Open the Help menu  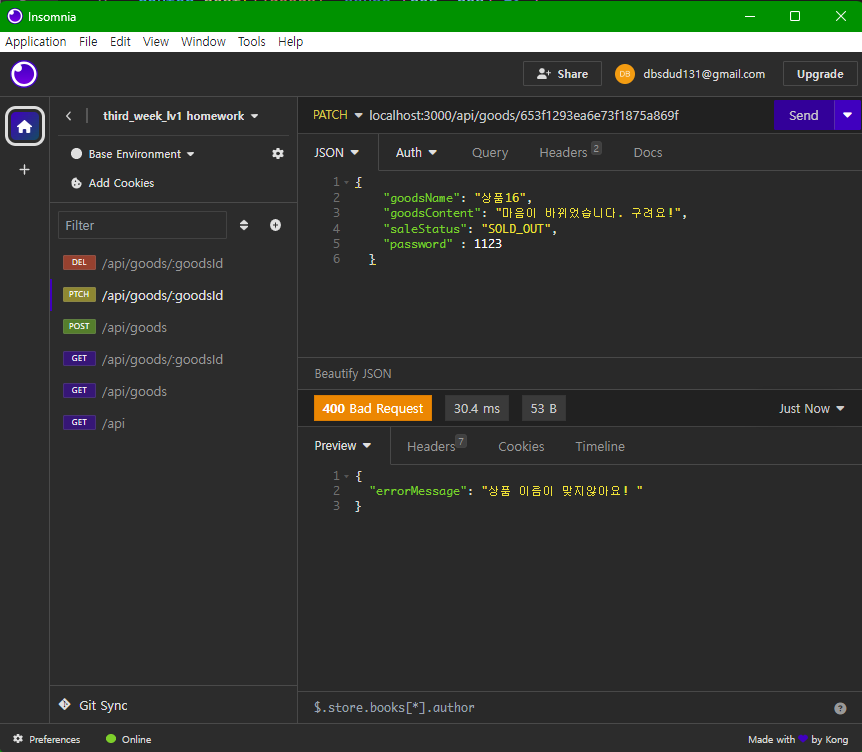click(290, 42)
